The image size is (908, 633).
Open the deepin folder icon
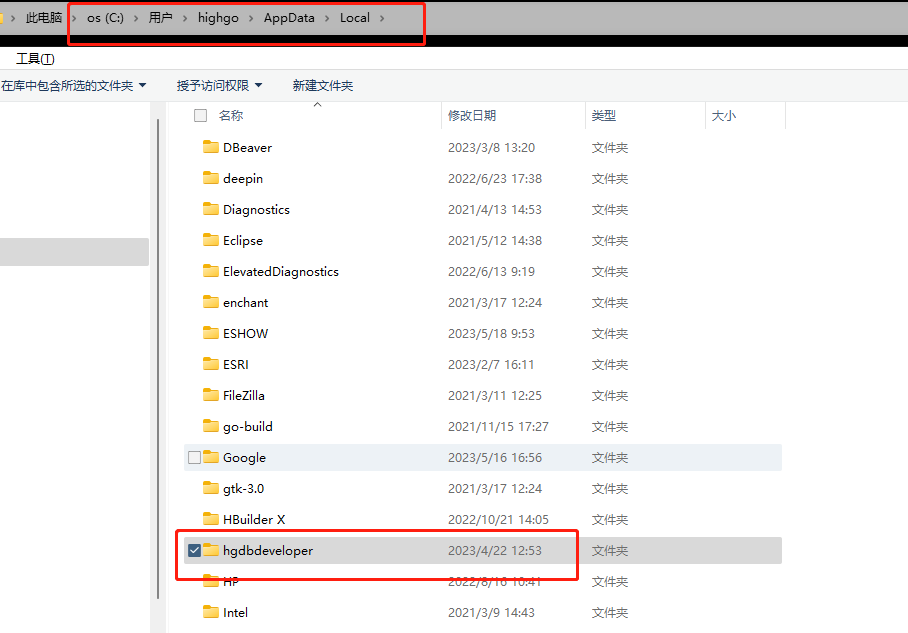click(x=211, y=178)
